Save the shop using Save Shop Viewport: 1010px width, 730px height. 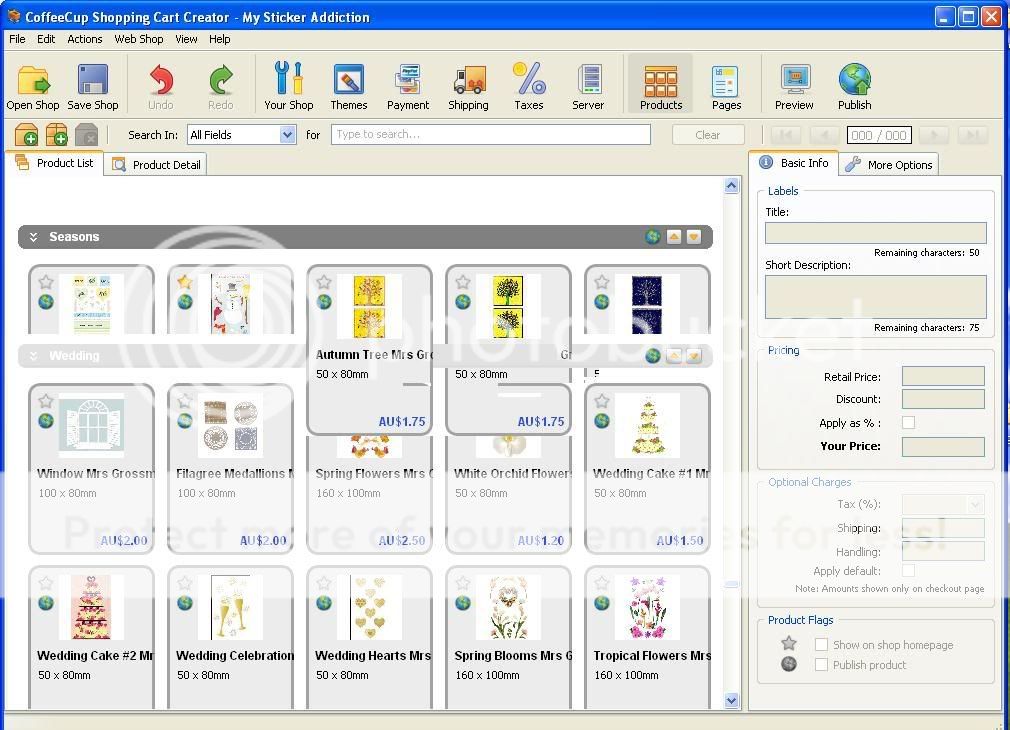click(x=93, y=86)
